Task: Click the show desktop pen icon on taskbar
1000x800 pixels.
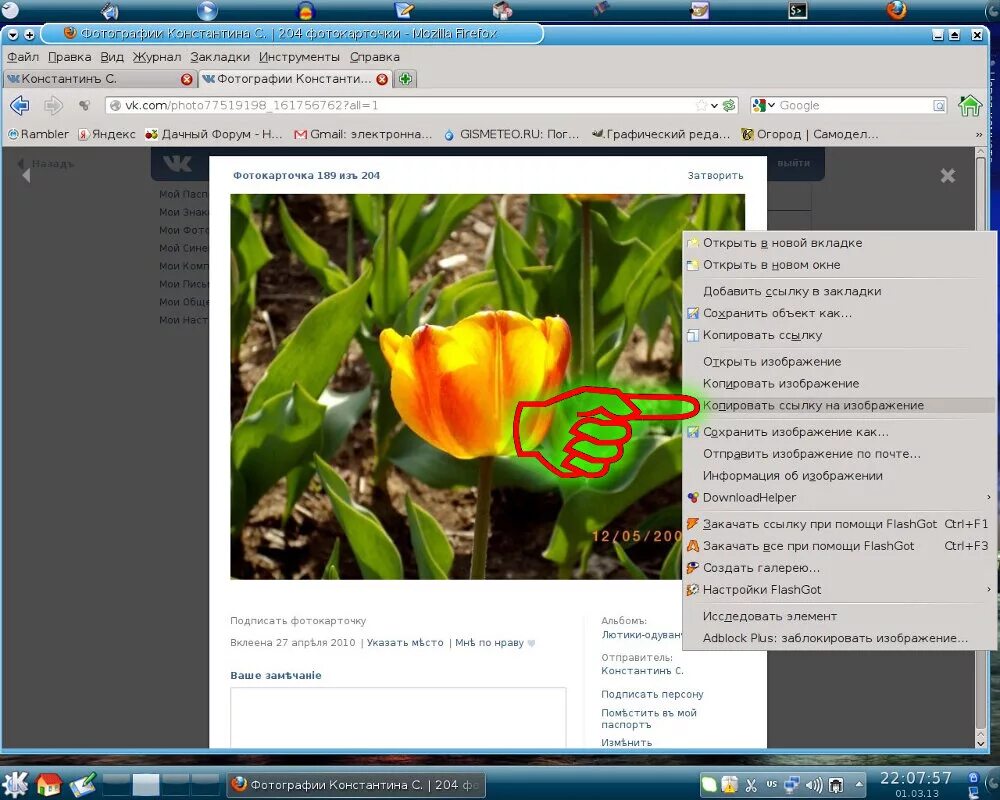Action: coord(82,784)
